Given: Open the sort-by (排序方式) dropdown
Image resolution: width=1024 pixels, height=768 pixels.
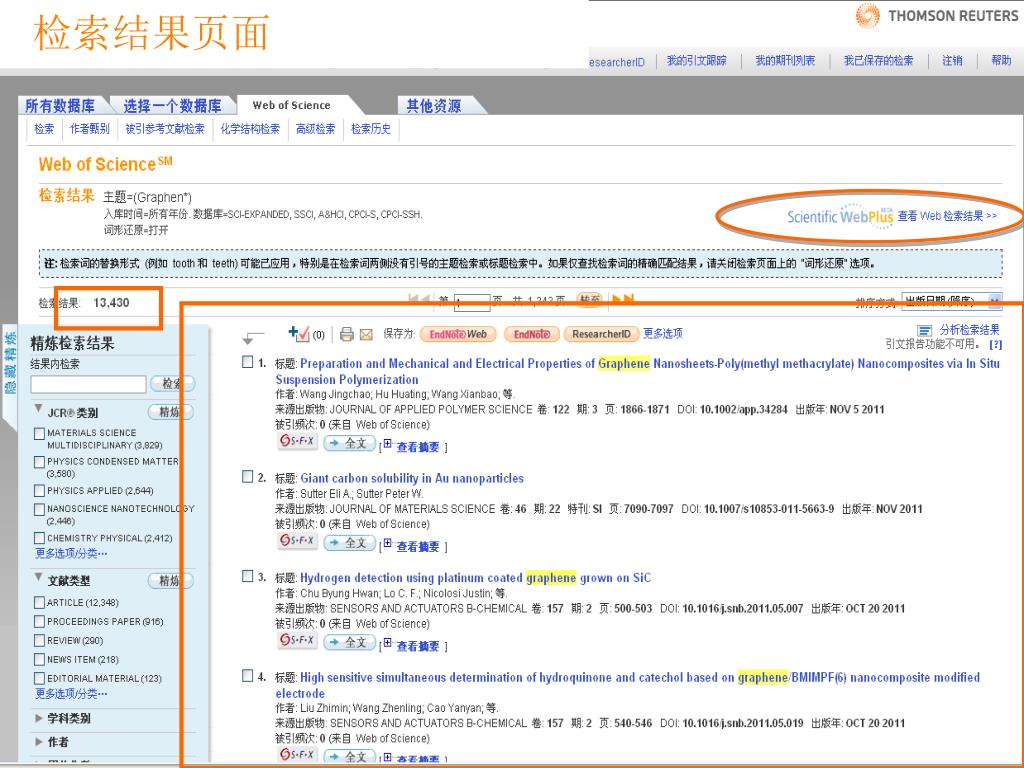Looking at the screenshot, I should pos(951,301).
